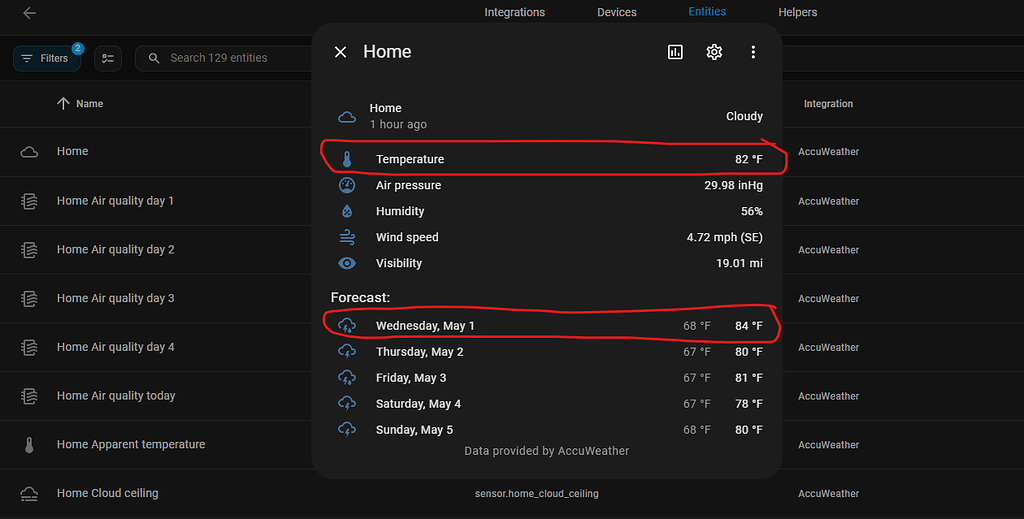Close the Home weather dialog
This screenshot has width=1024, height=519.
tap(340, 52)
